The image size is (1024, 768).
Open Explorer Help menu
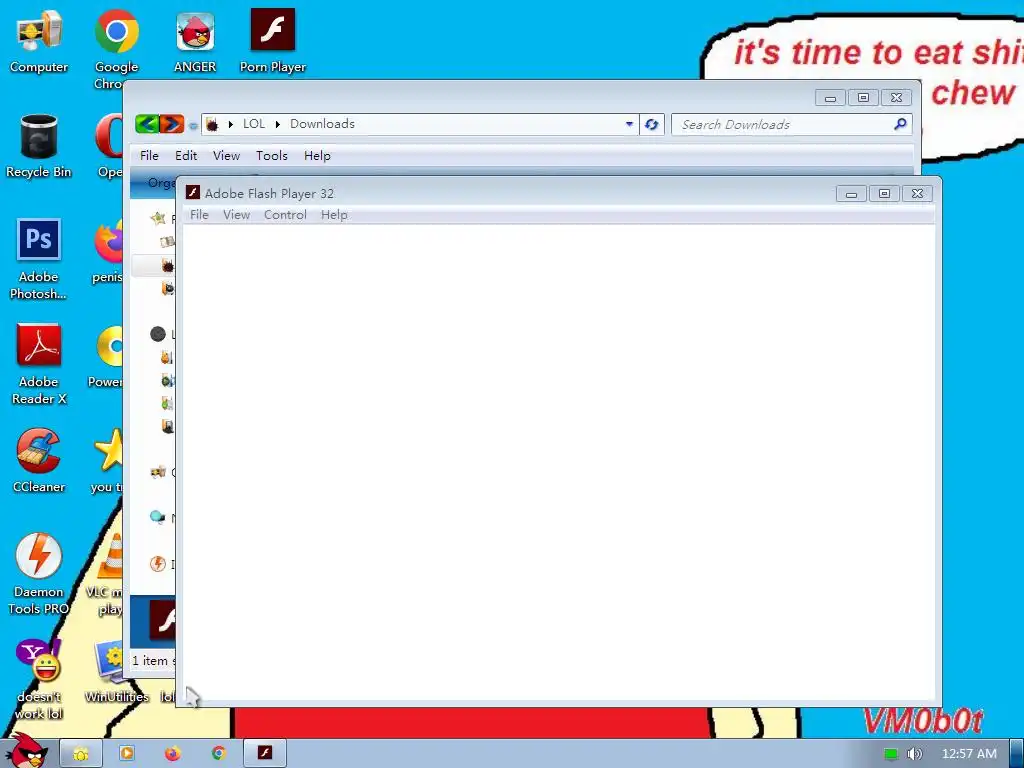tap(317, 155)
